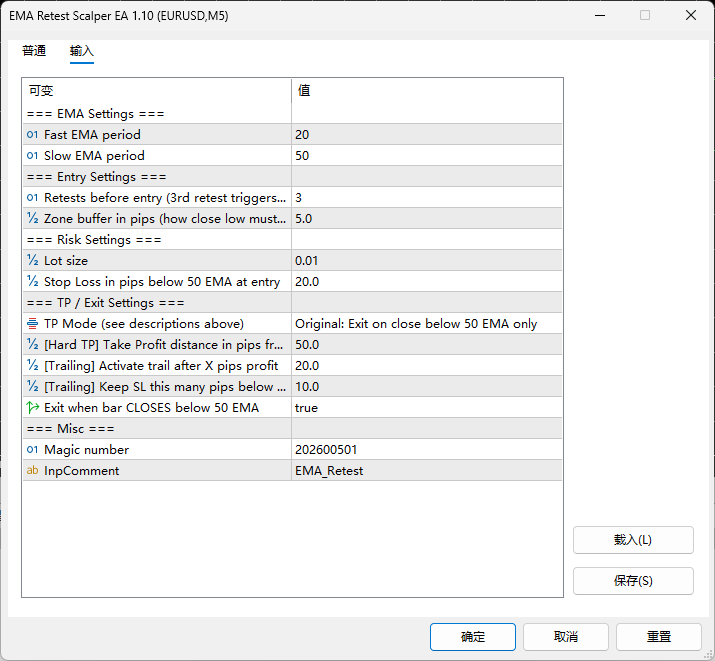
Task: Select 'Stop Loss in pips below 50 EMA' label
Action: 162,282
